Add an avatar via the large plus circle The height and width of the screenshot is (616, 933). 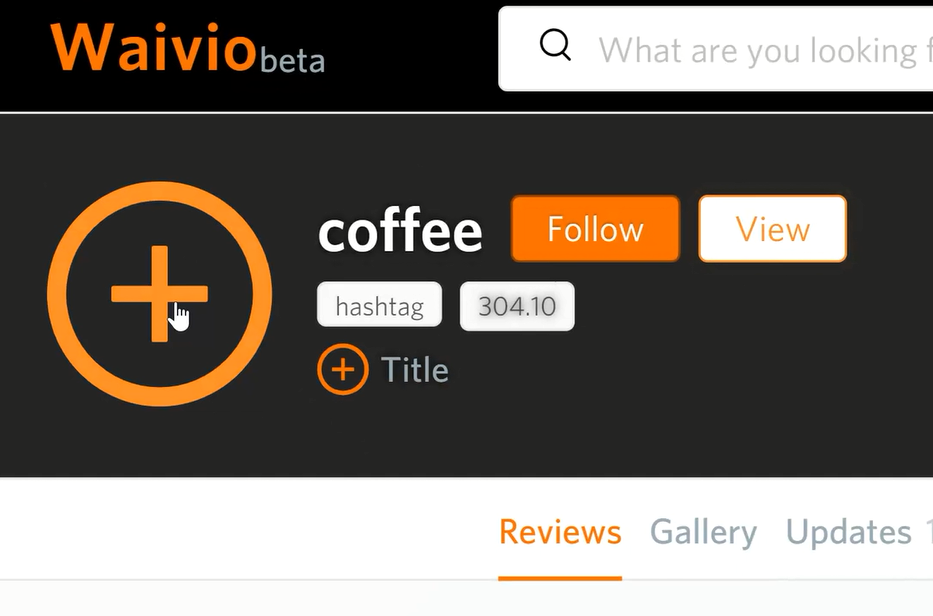(x=159, y=293)
